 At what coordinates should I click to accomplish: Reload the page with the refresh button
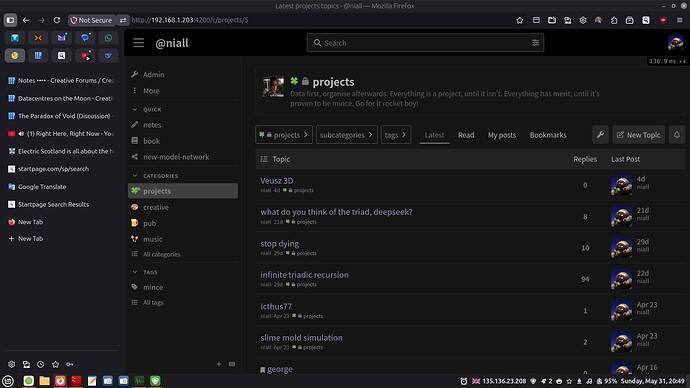57,20
